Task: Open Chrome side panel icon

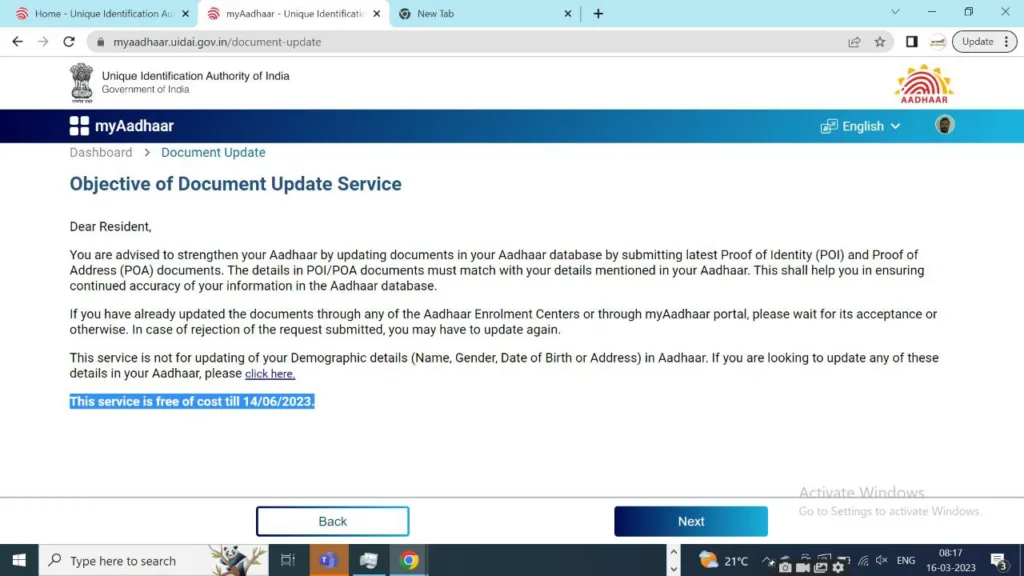Action: [x=911, y=42]
